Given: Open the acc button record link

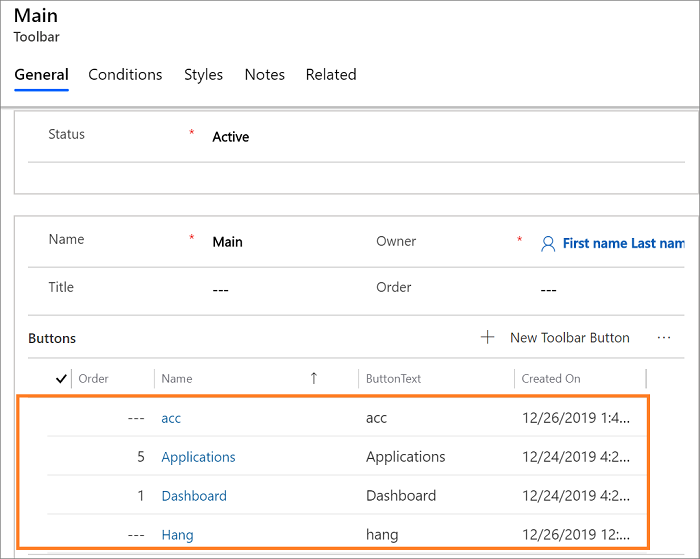Looking at the screenshot, I should click(171, 418).
